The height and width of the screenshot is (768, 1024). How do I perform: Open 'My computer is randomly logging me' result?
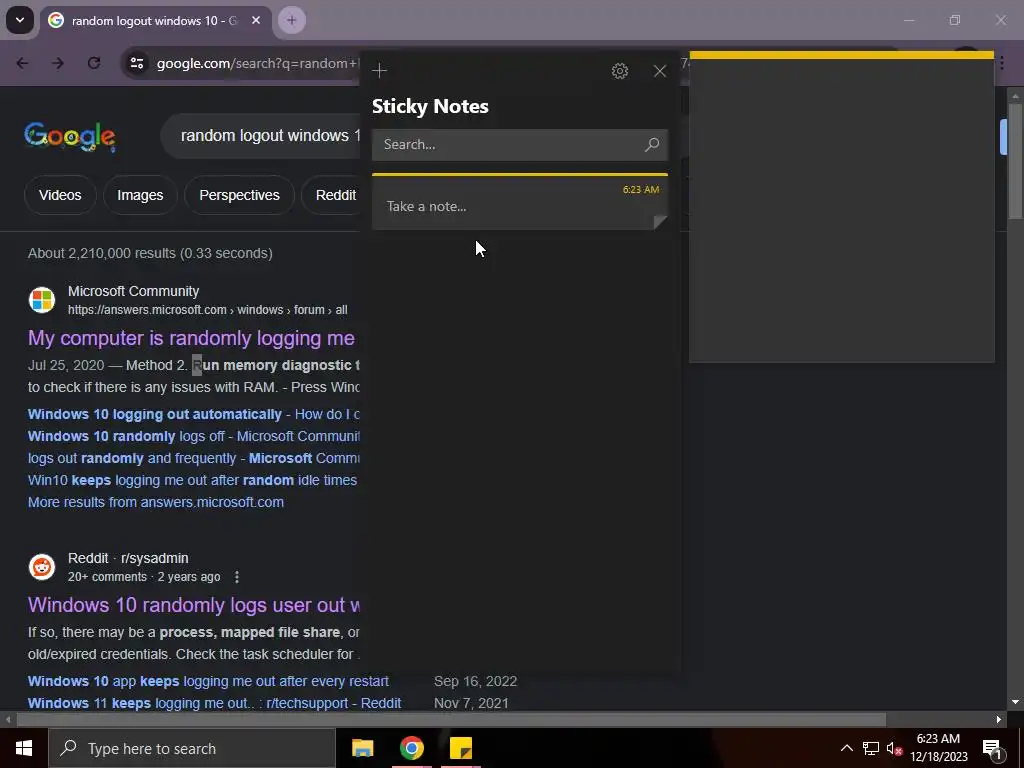point(191,338)
